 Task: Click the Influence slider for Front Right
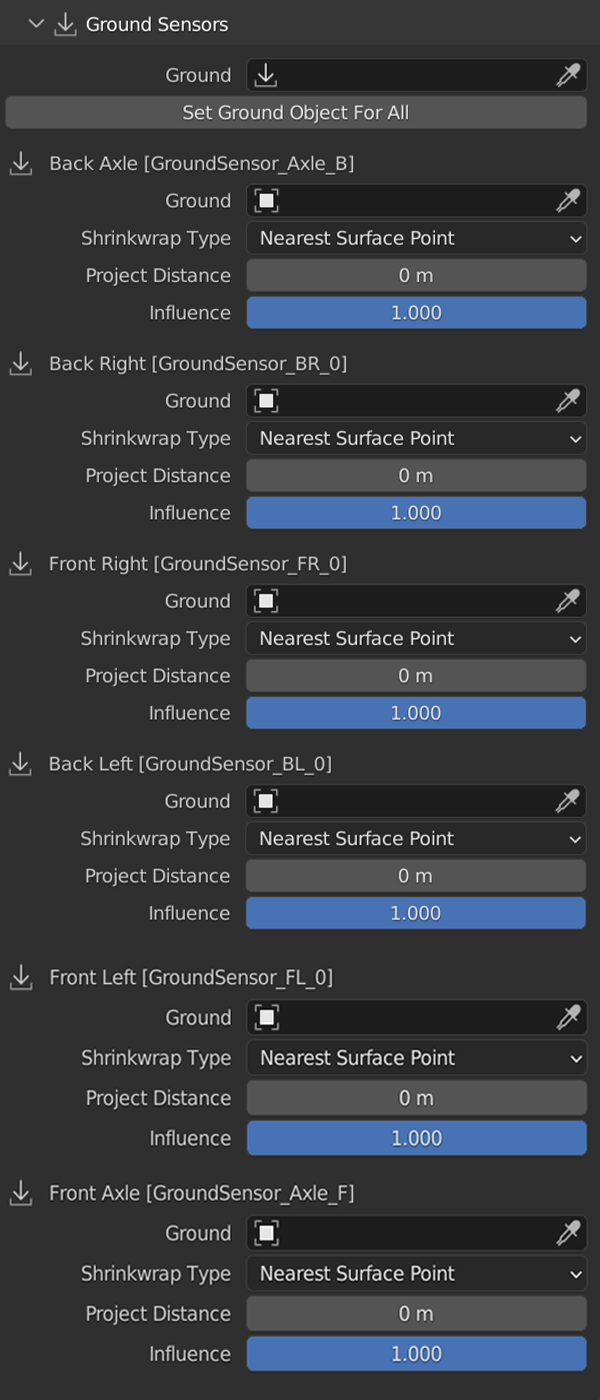click(416, 713)
